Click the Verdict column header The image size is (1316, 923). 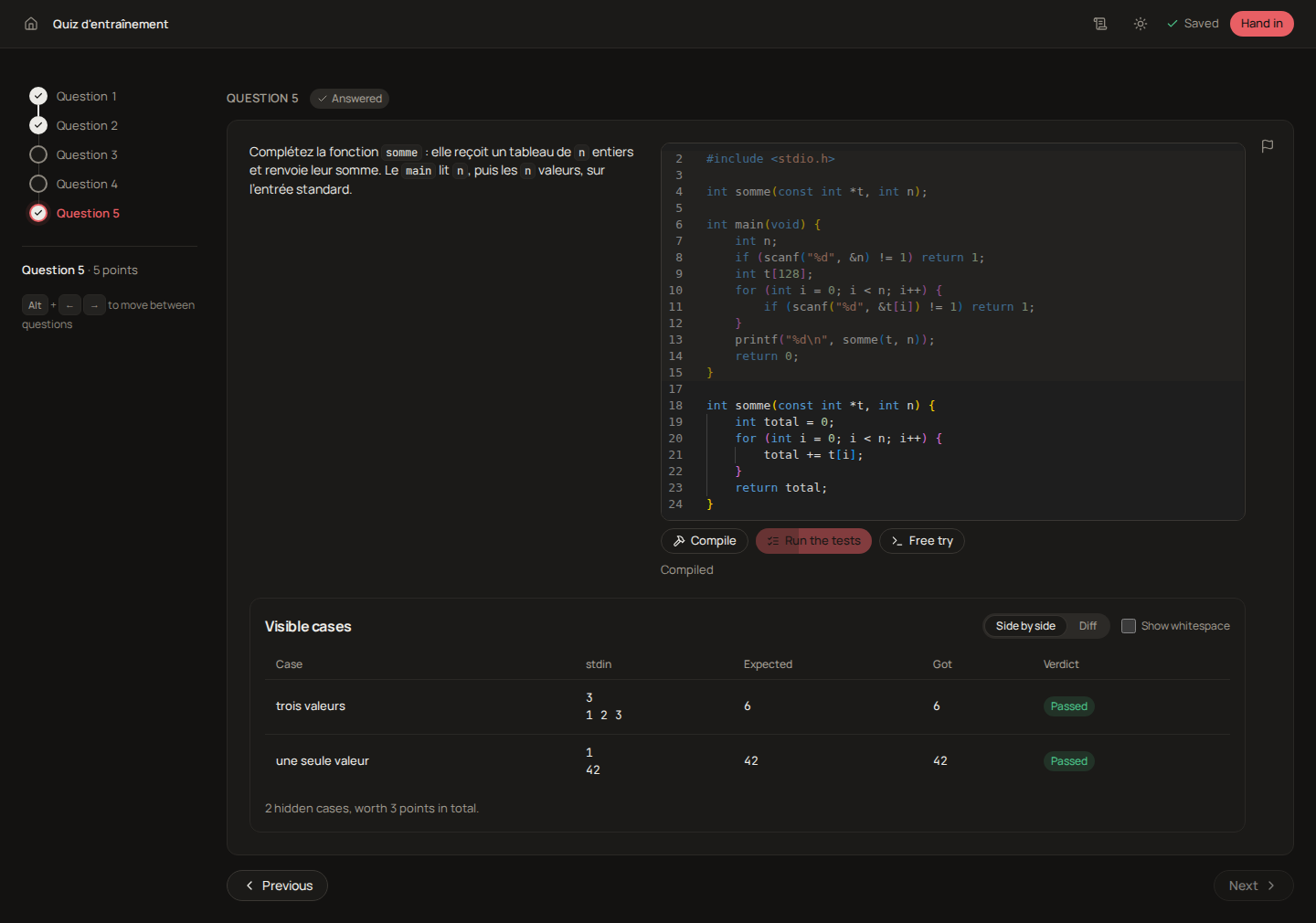1061,664
